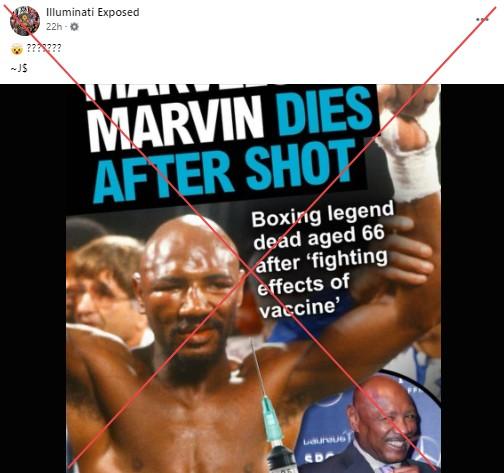
Task: Click the gear icon beside the timestamp
Action: 74,27
